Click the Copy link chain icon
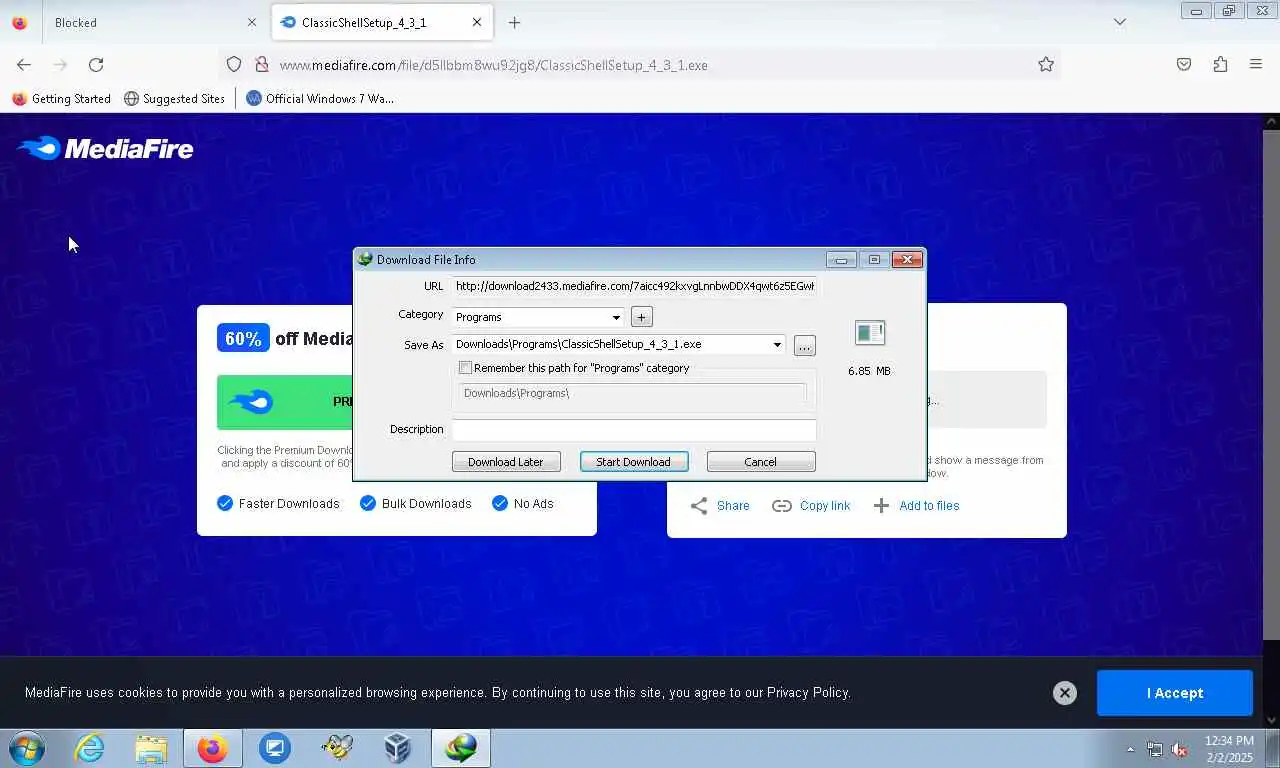Screen dimensions: 1280x768 [782, 506]
